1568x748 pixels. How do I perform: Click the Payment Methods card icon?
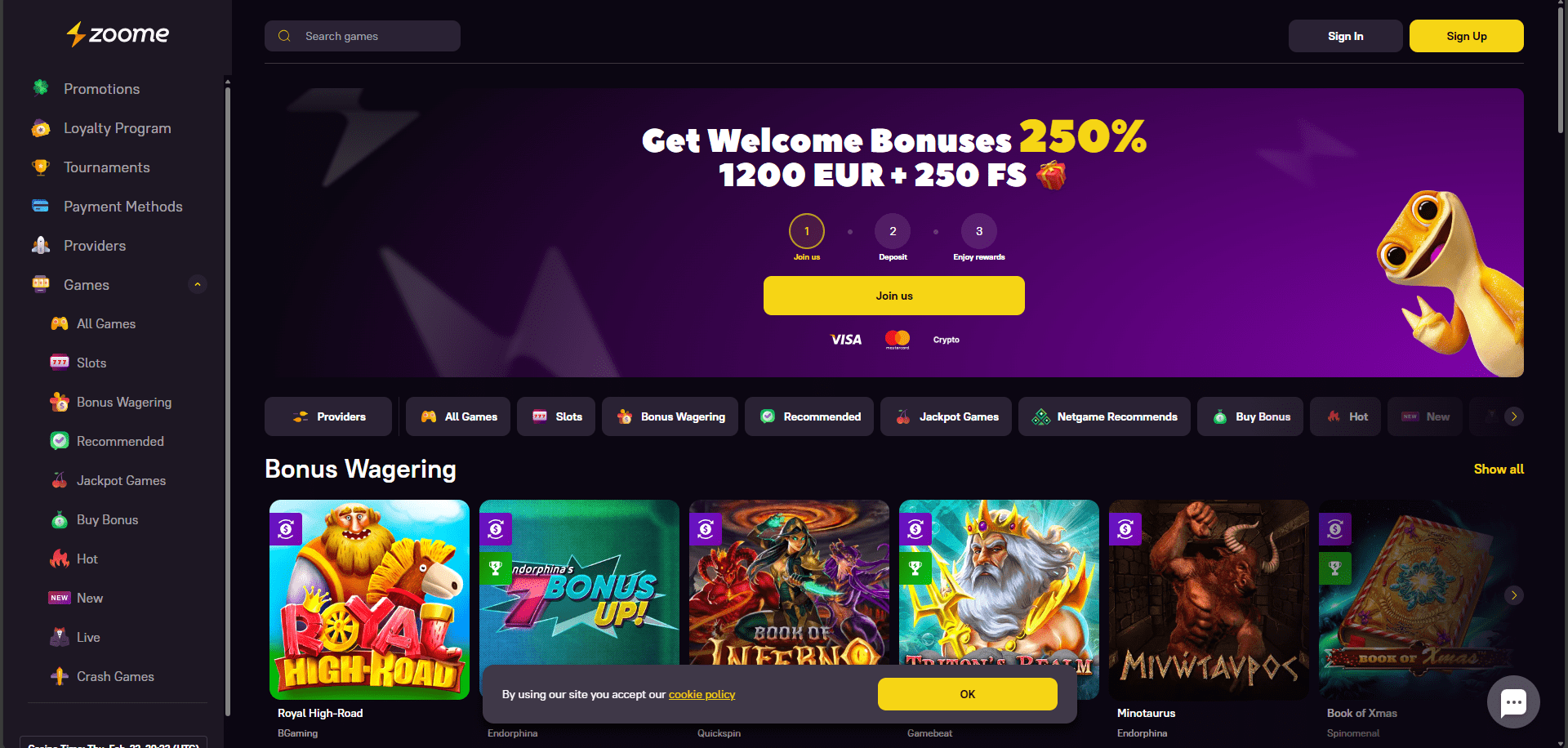tap(41, 206)
